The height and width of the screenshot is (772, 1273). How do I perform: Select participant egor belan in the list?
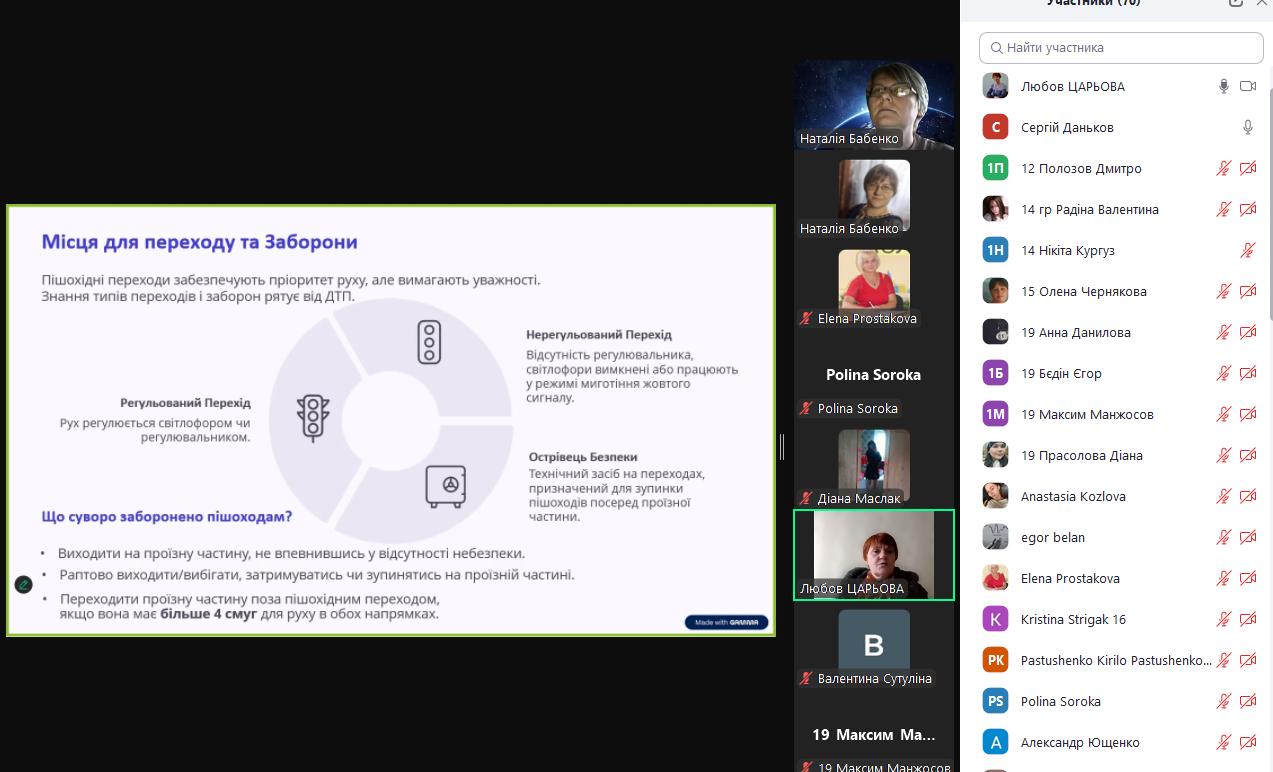[1053, 538]
